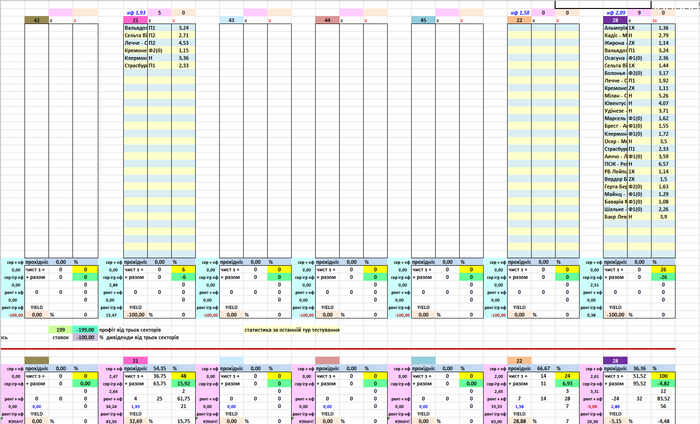Click the YIELD value -5,15
This screenshot has height=424, width=700.
click(x=616, y=421)
